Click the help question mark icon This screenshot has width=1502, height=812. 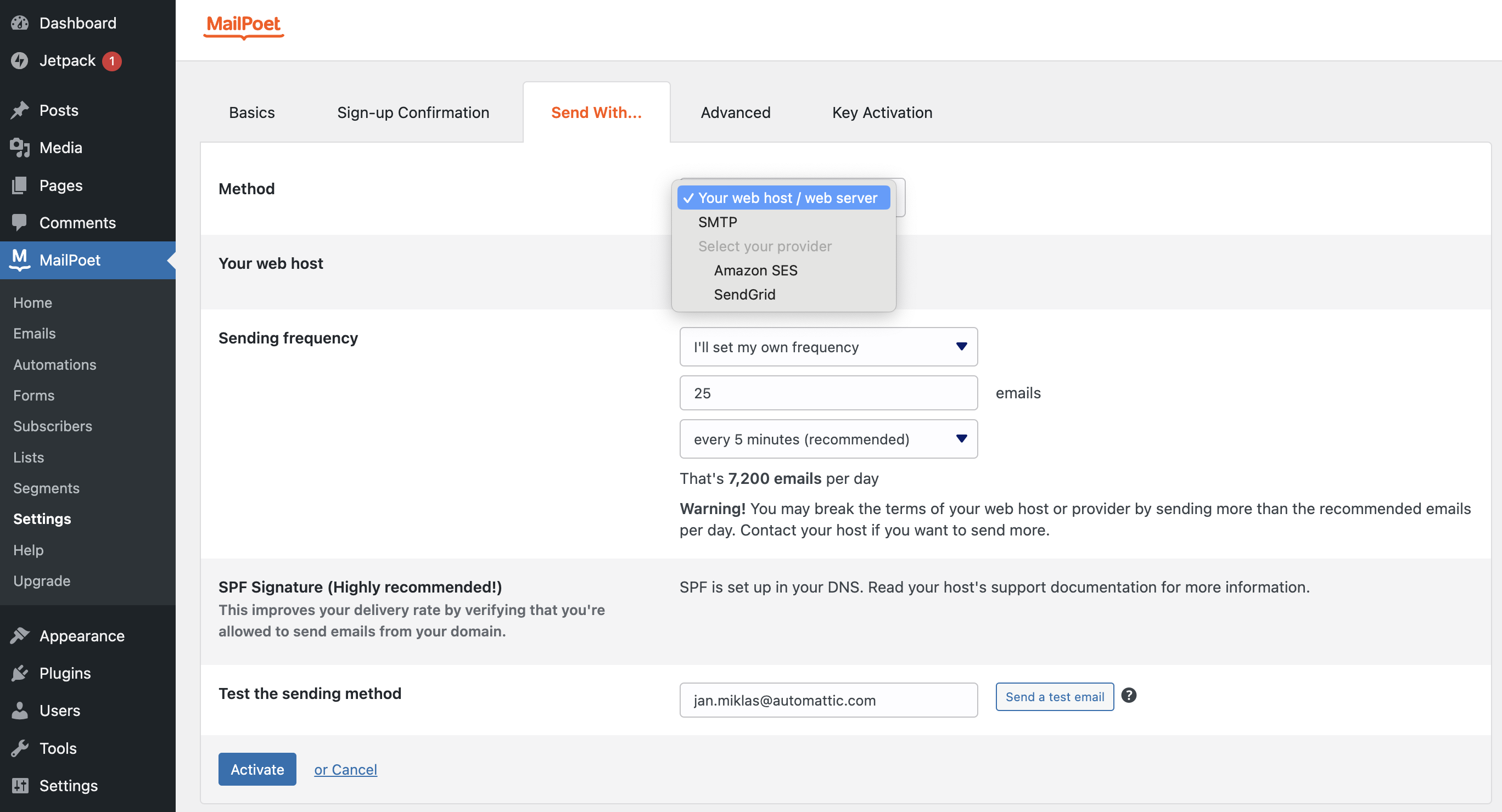coord(1129,696)
